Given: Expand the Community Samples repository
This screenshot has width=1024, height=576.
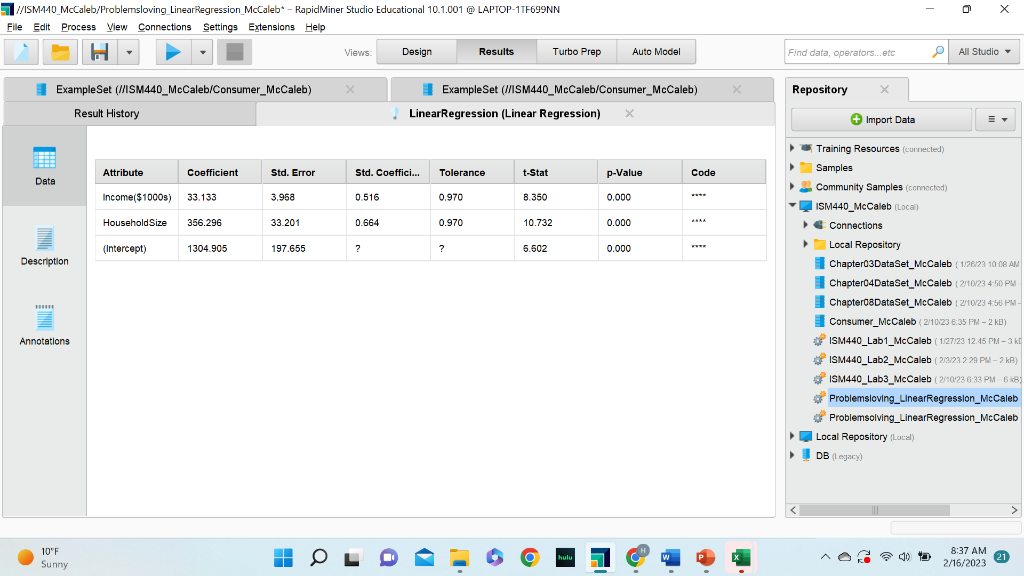Looking at the screenshot, I should tap(792, 187).
